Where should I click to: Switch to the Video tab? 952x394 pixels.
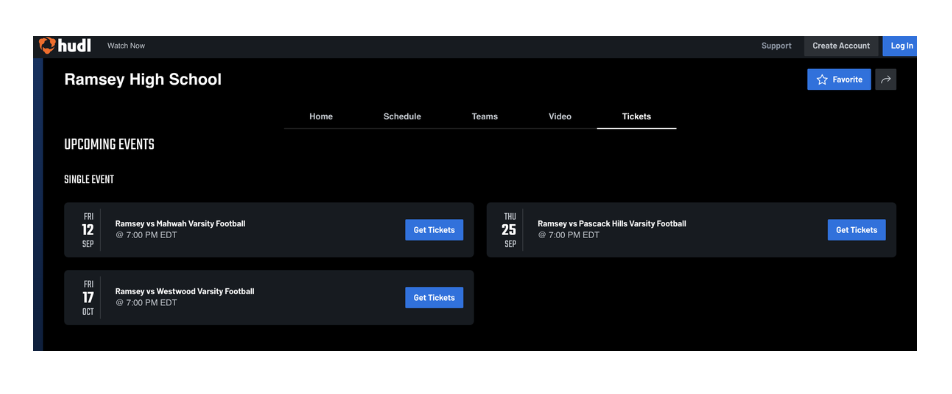[x=560, y=117]
